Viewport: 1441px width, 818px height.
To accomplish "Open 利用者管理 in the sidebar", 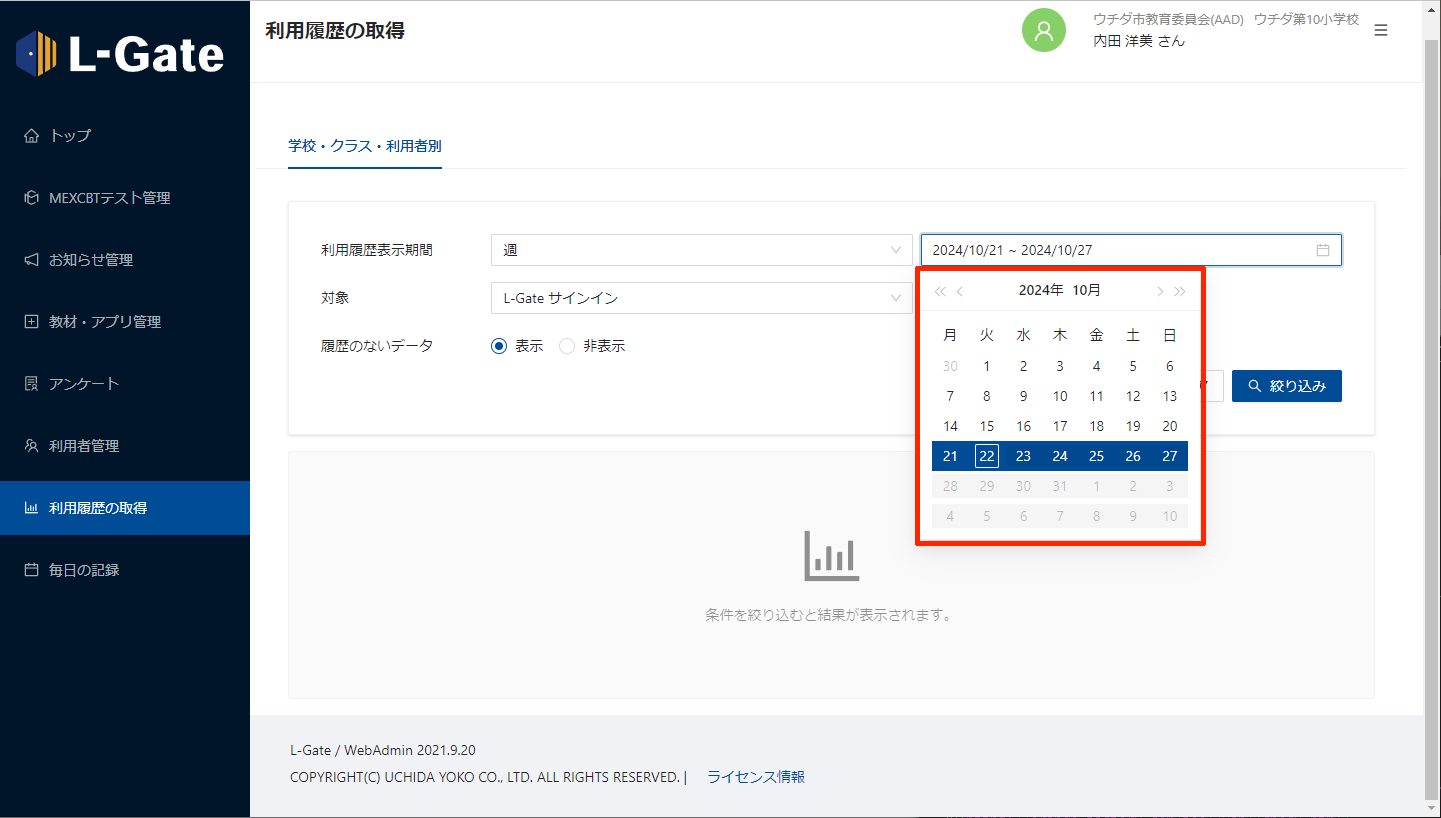I will click(x=84, y=446).
